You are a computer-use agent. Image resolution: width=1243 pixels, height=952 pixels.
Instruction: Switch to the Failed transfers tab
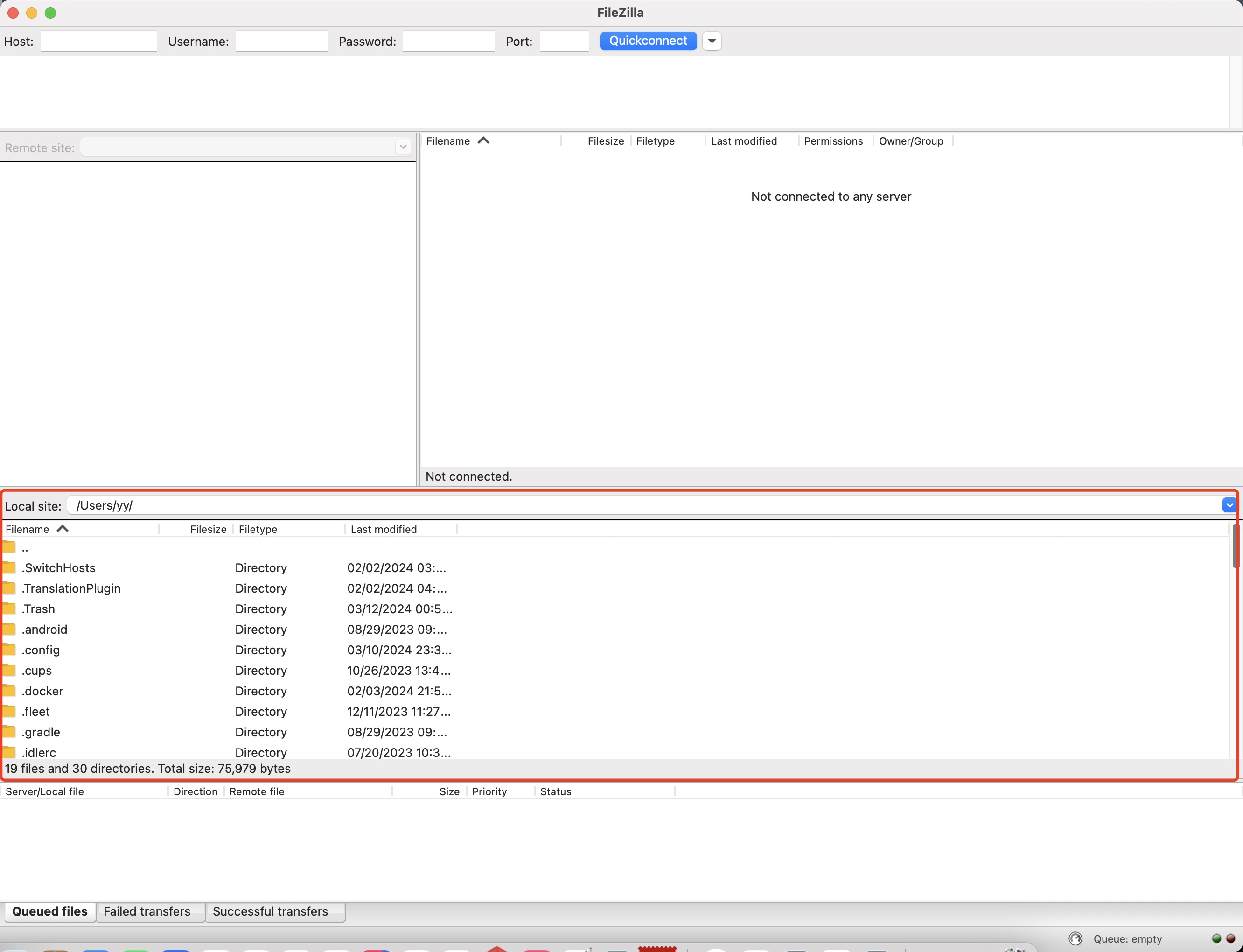[x=146, y=911]
